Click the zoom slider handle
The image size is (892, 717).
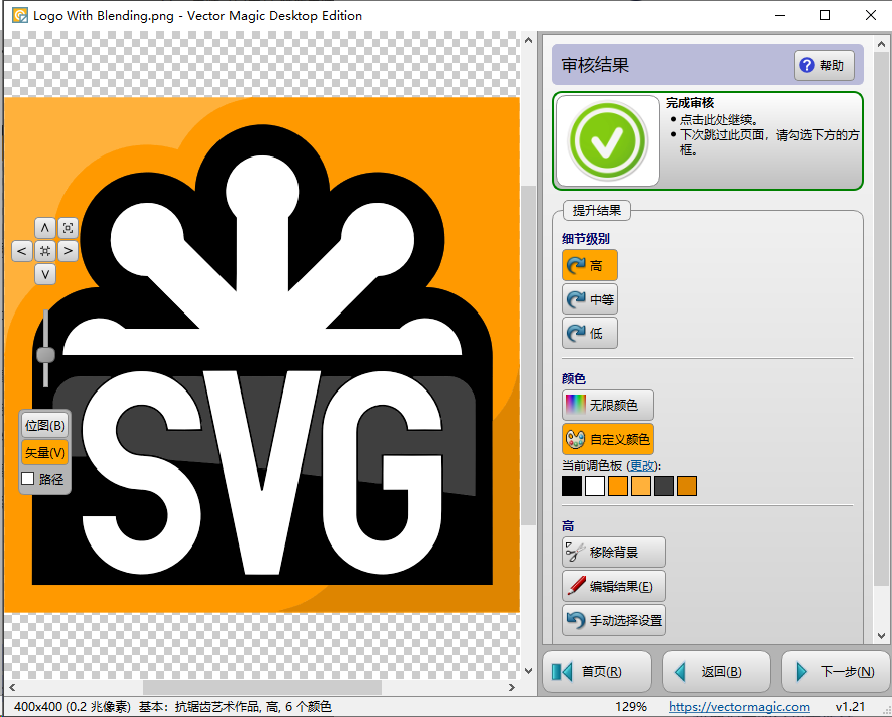pos(46,355)
